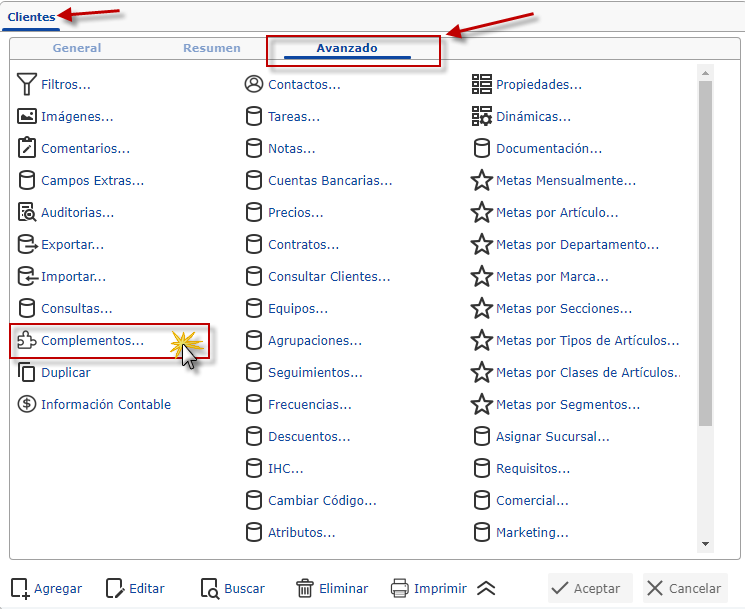
Task: Switch to the Resumen tab
Action: [x=212, y=48]
